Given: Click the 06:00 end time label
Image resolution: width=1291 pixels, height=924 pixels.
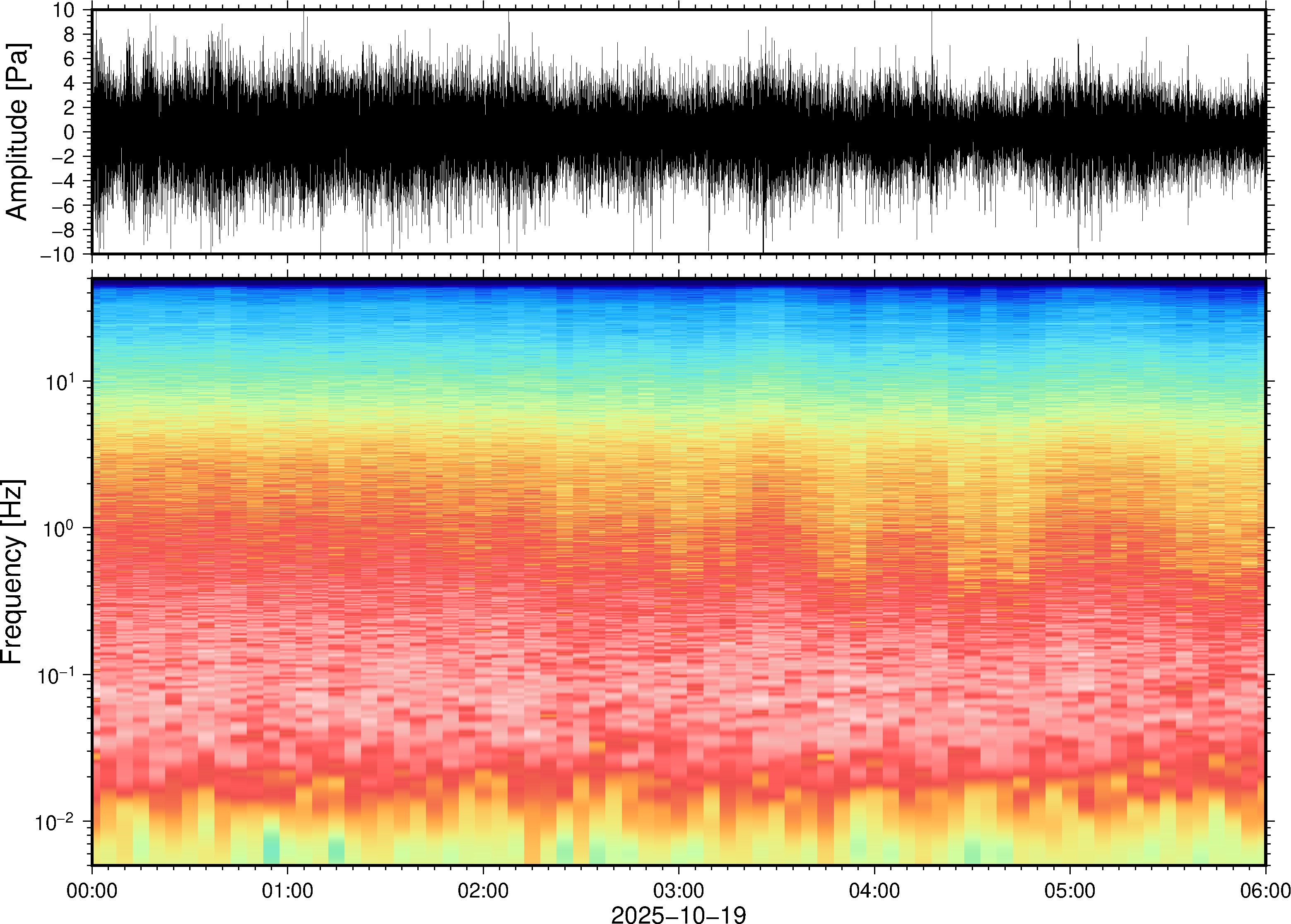Looking at the screenshot, I should (1265, 890).
